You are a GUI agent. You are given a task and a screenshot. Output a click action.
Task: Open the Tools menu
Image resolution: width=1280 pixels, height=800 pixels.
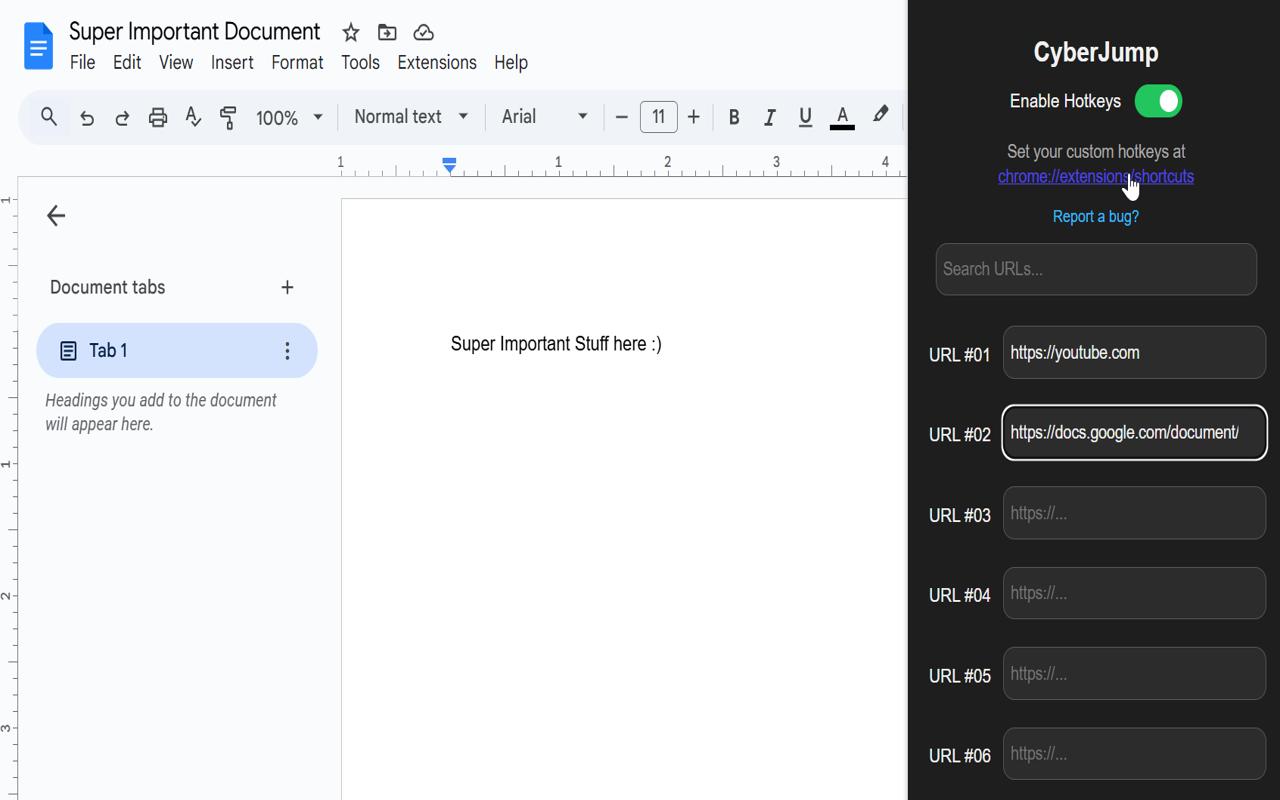(x=360, y=62)
